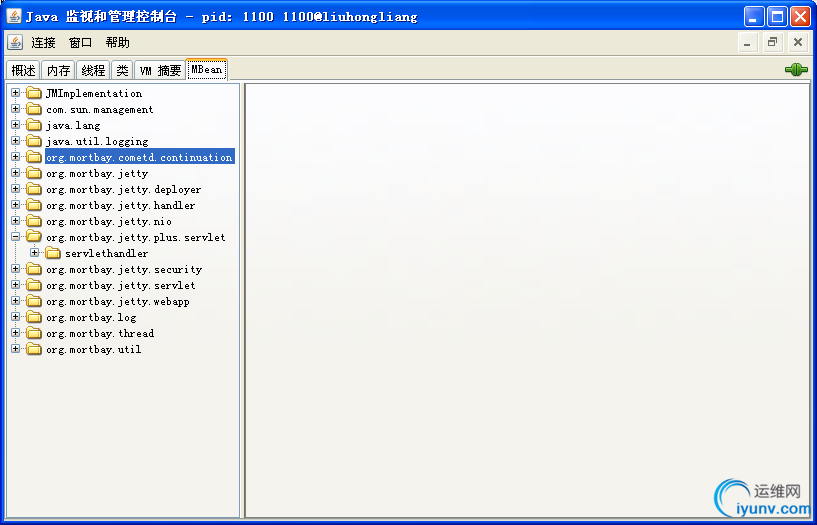Screen dimensions: 817x525
Task: Switch to the 内存 tab
Action: pos(58,70)
